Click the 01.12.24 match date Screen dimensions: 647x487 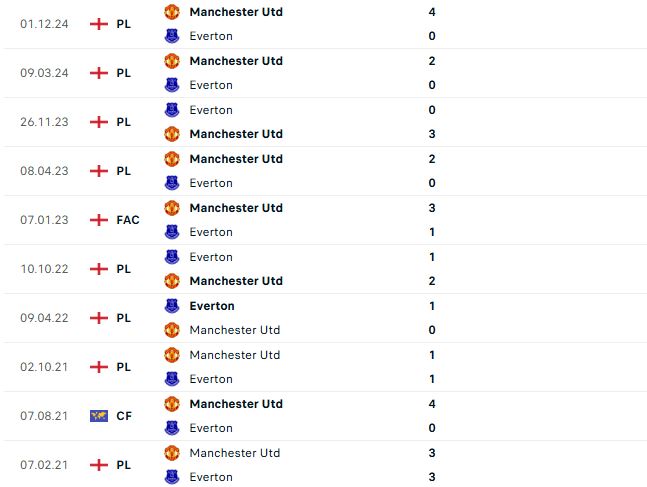pyautogui.click(x=44, y=24)
